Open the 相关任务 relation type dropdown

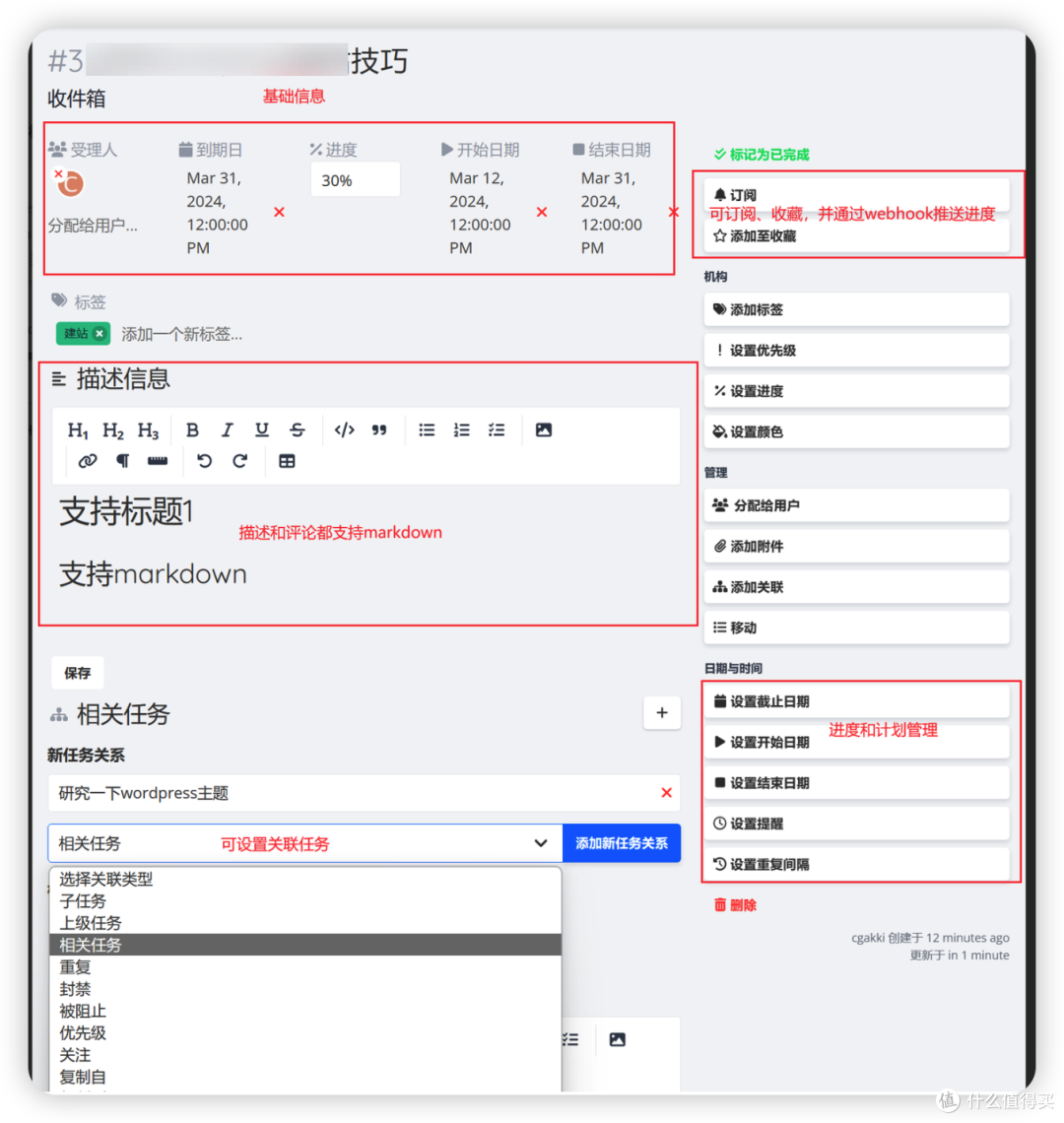point(305,843)
